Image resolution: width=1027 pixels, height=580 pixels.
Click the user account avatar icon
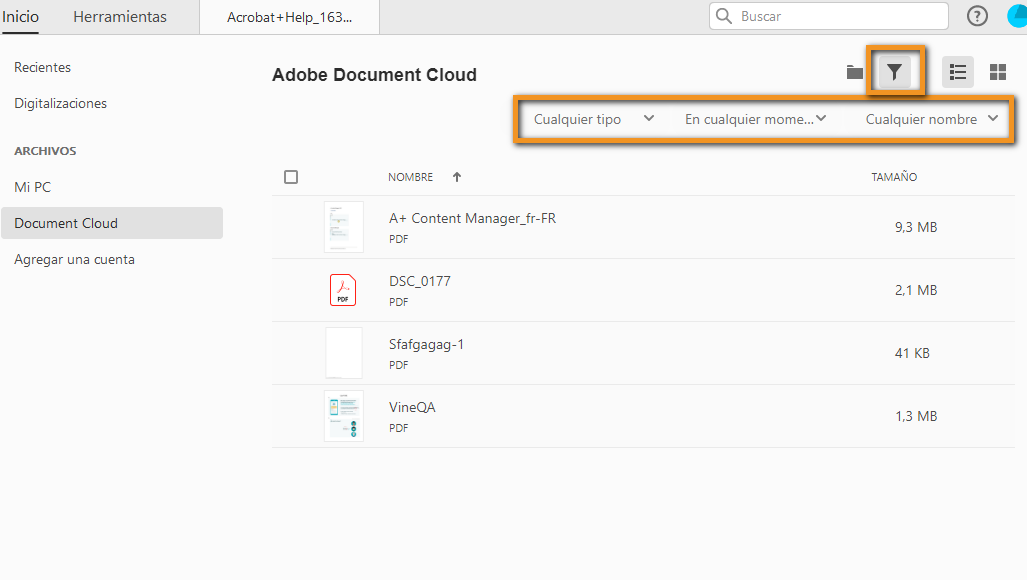pos(1017,16)
